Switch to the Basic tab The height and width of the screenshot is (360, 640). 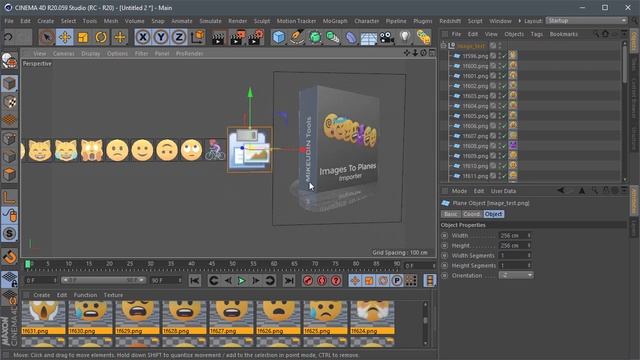tap(451, 214)
